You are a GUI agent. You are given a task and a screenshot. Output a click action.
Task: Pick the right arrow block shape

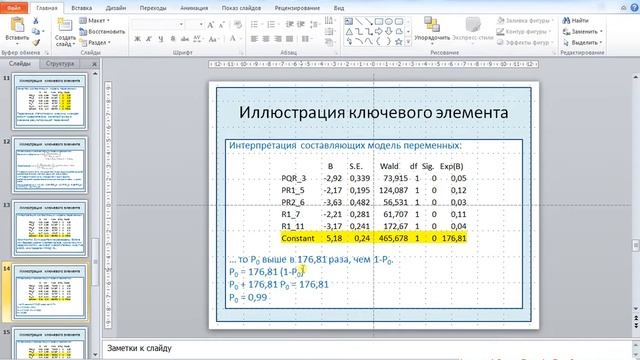point(379,31)
